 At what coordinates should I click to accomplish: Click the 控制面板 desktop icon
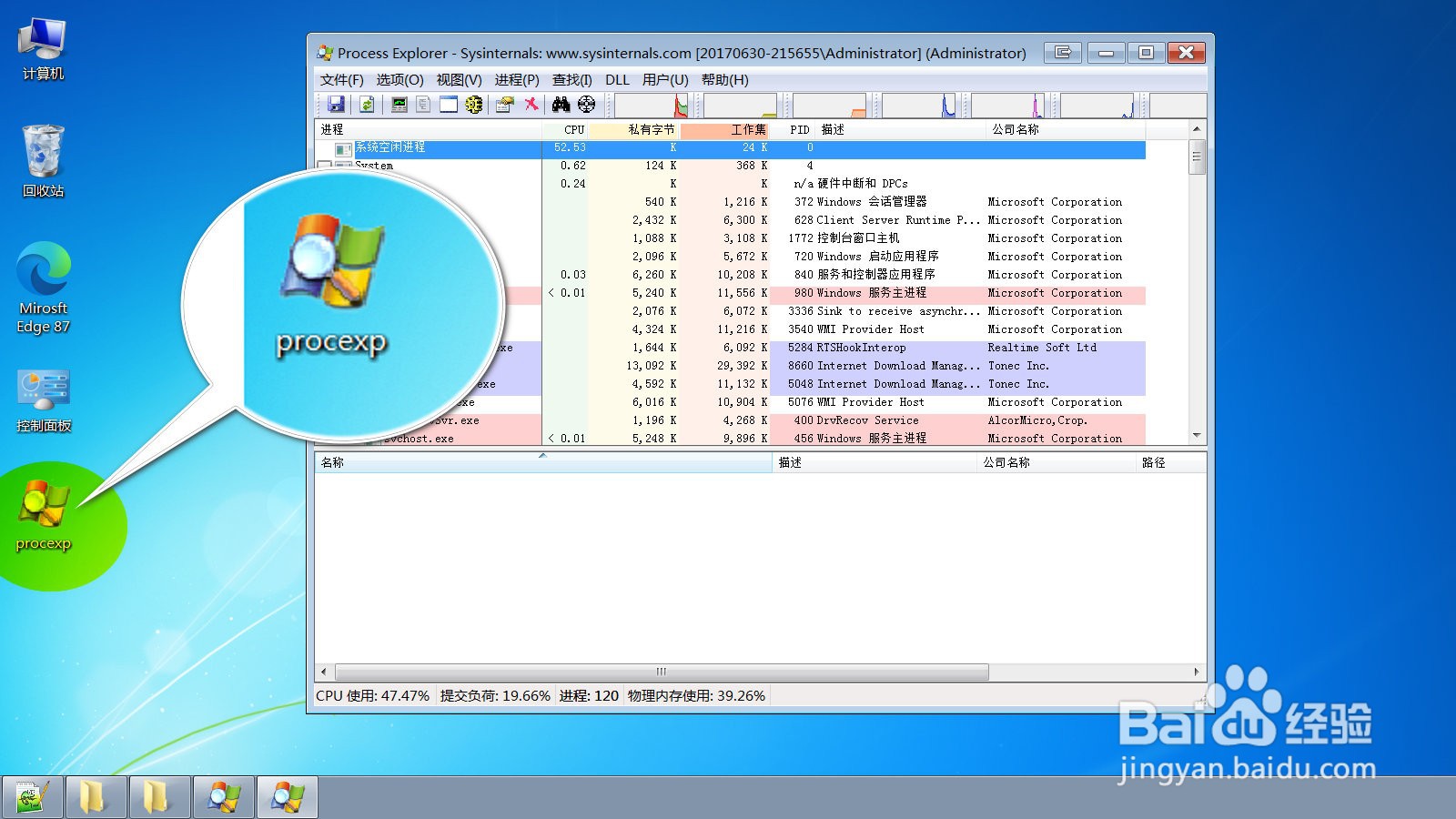click(43, 401)
